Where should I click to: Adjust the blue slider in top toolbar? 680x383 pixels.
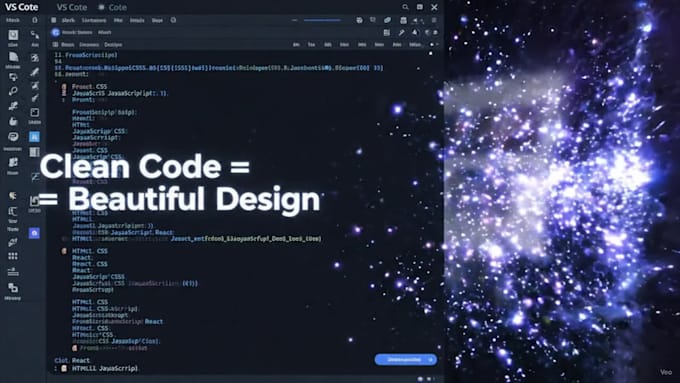[x=322, y=20]
